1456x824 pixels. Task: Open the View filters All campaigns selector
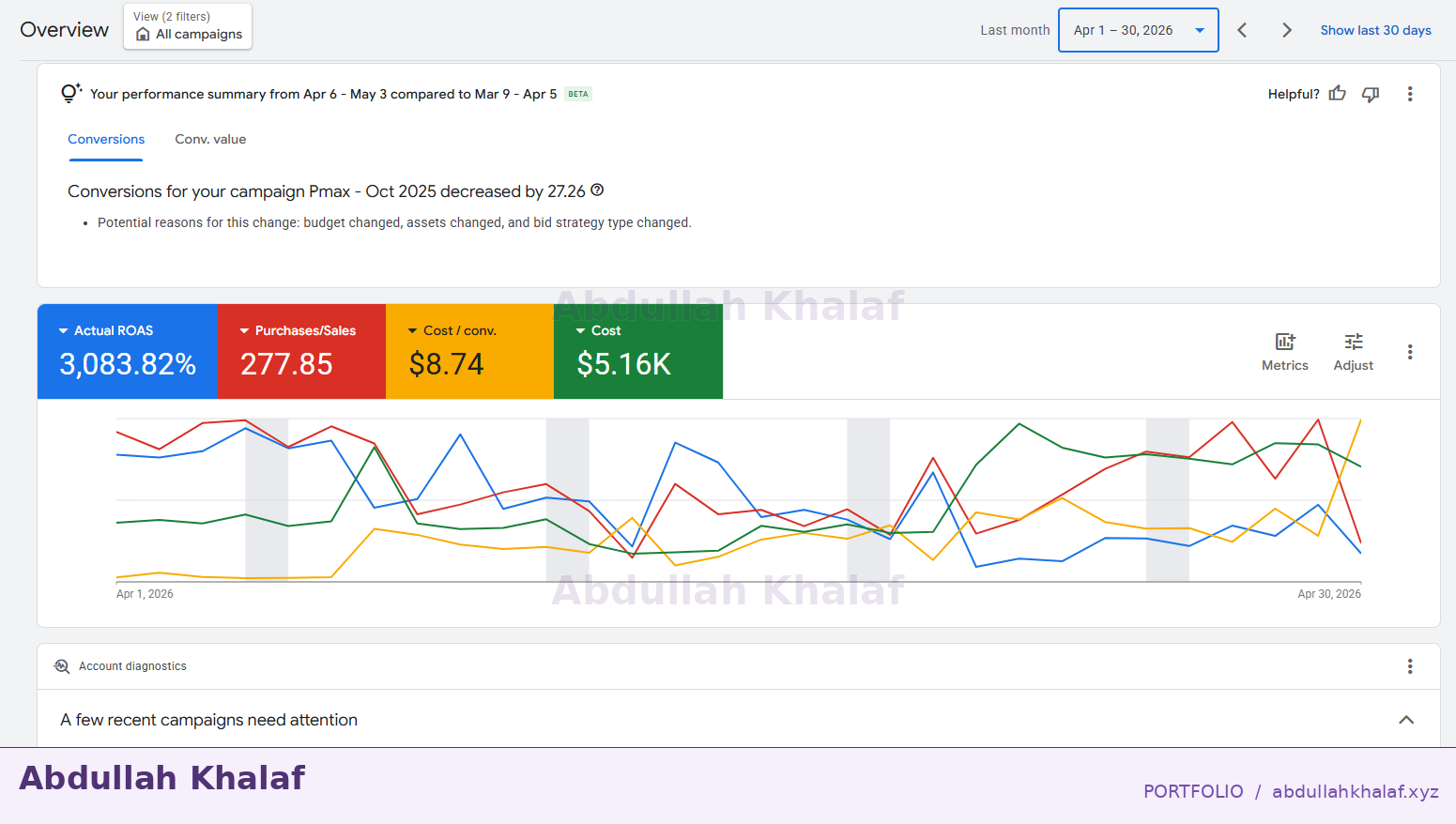pos(188,26)
